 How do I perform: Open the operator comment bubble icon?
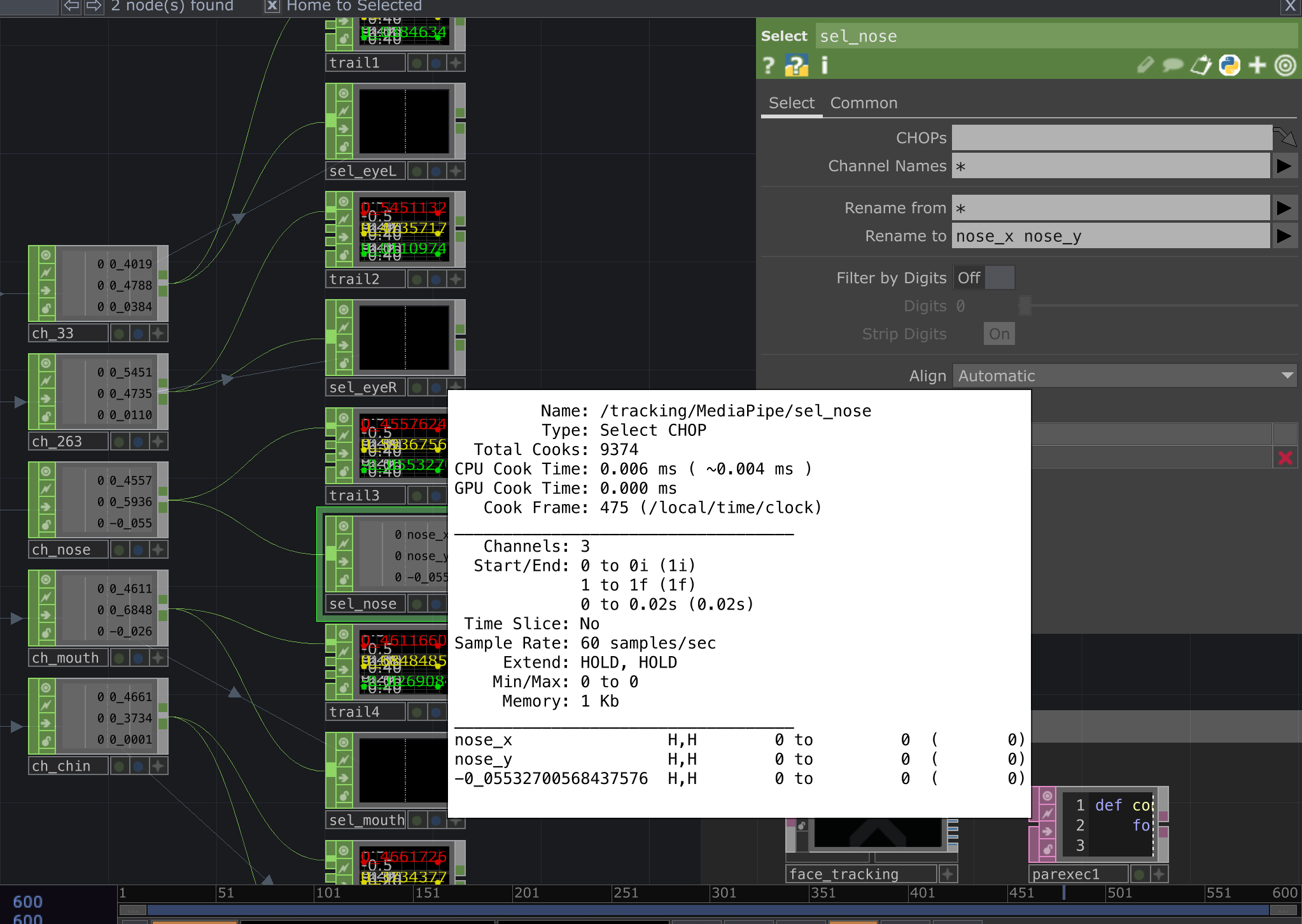click(1172, 66)
